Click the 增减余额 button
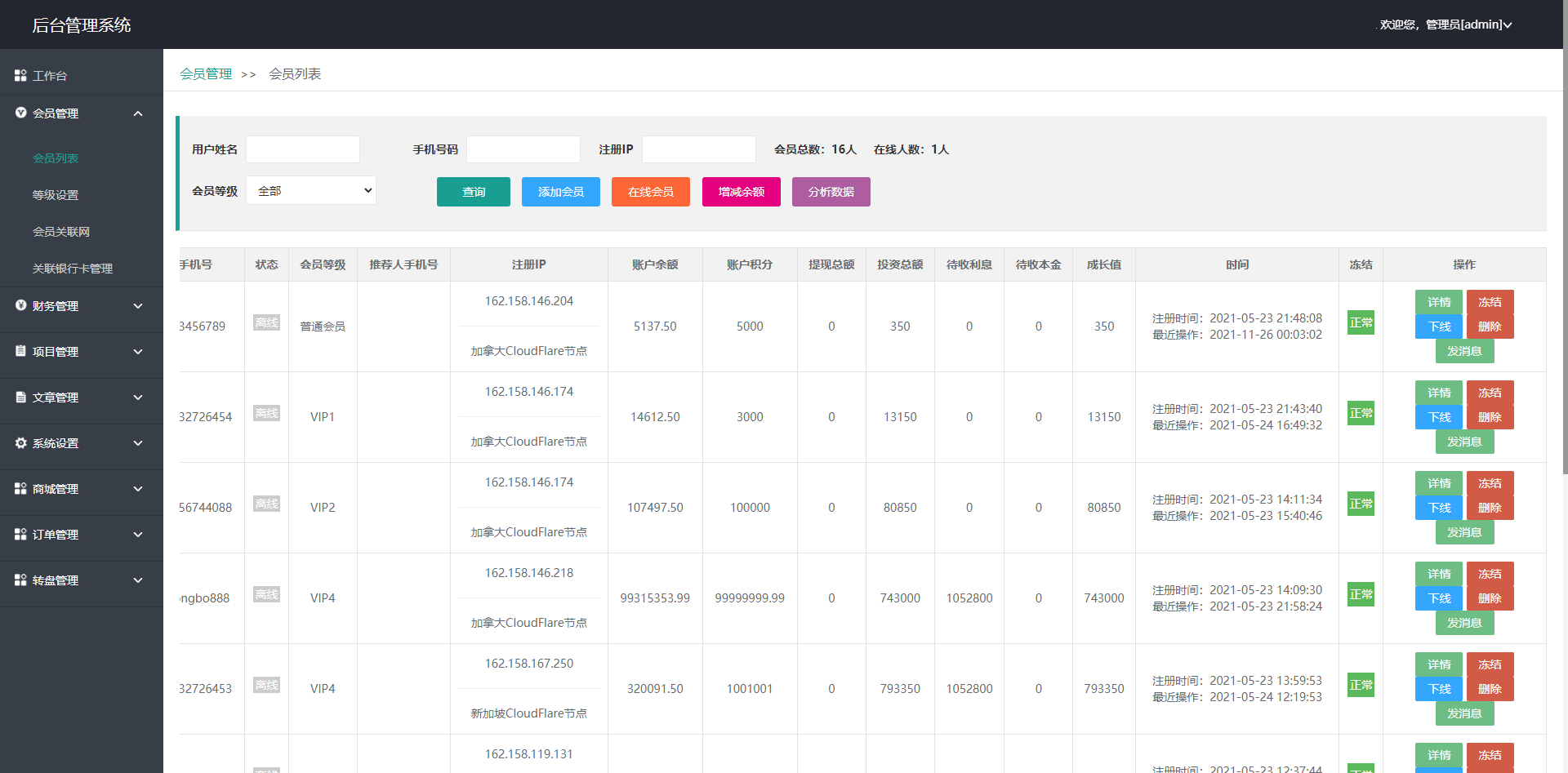1568x773 pixels. click(742, 192)
